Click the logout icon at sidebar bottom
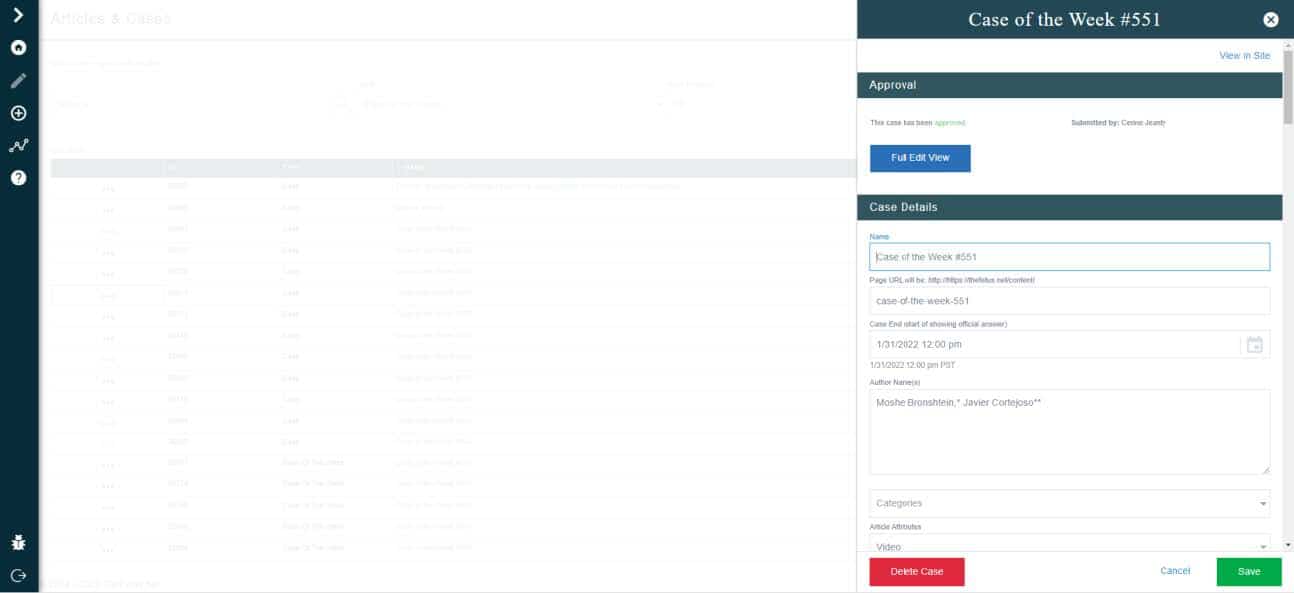This screenshot has height=593, width=1294. coord(18,576)
